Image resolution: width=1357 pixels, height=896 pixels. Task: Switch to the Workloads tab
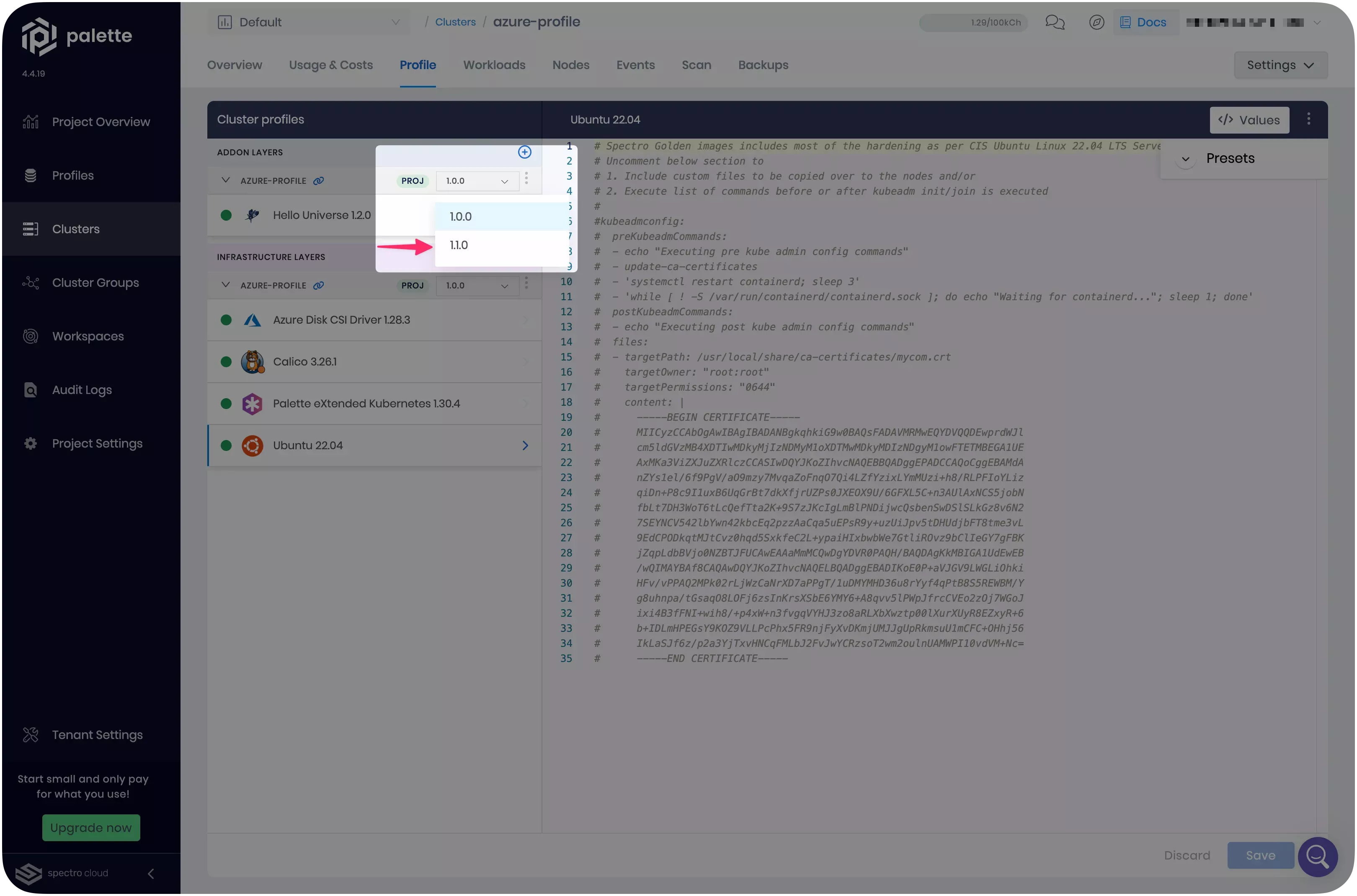(x=494, y=64)
